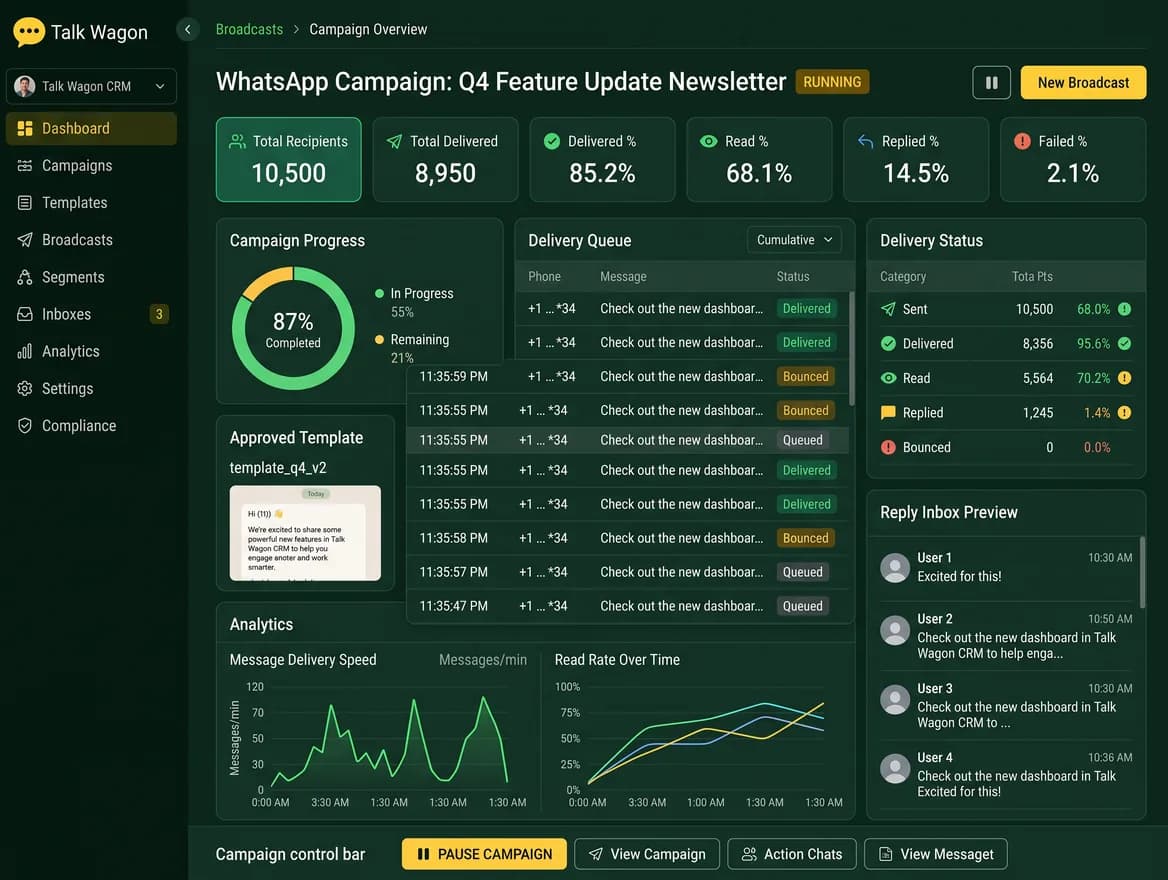Click the Analytics bar chart icon in the sidebar
The width and height of the screenshot is (1168, 880).
pos(25,351)
